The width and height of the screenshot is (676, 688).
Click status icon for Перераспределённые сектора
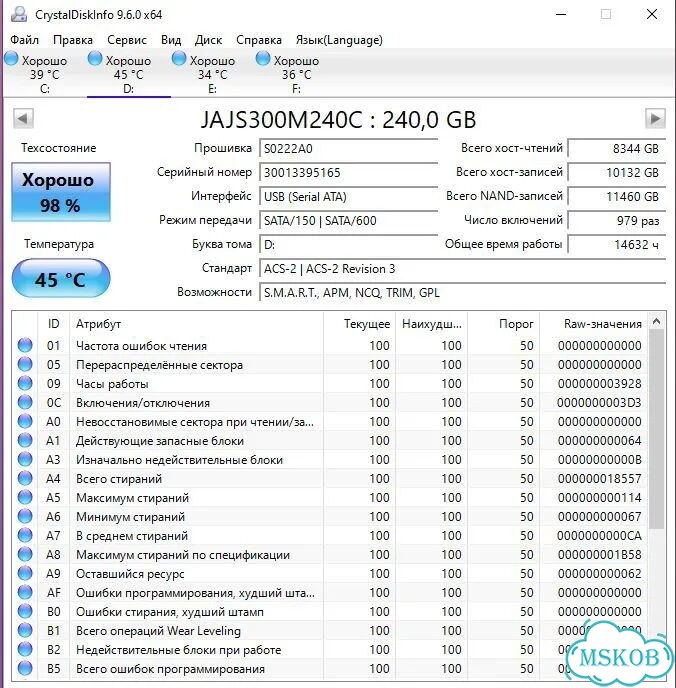pos(25,364)
